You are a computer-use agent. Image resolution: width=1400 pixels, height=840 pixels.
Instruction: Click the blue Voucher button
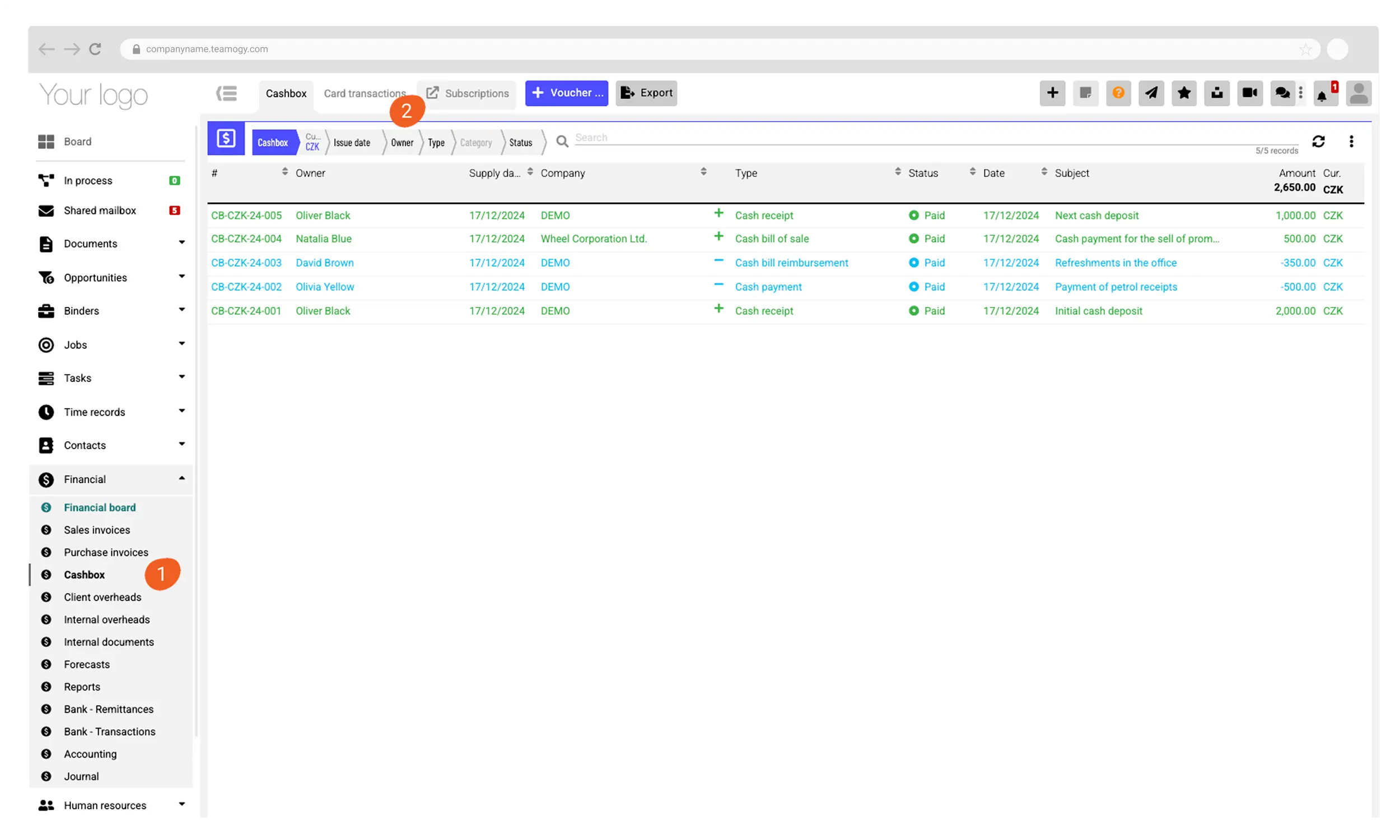coord(567,94)
